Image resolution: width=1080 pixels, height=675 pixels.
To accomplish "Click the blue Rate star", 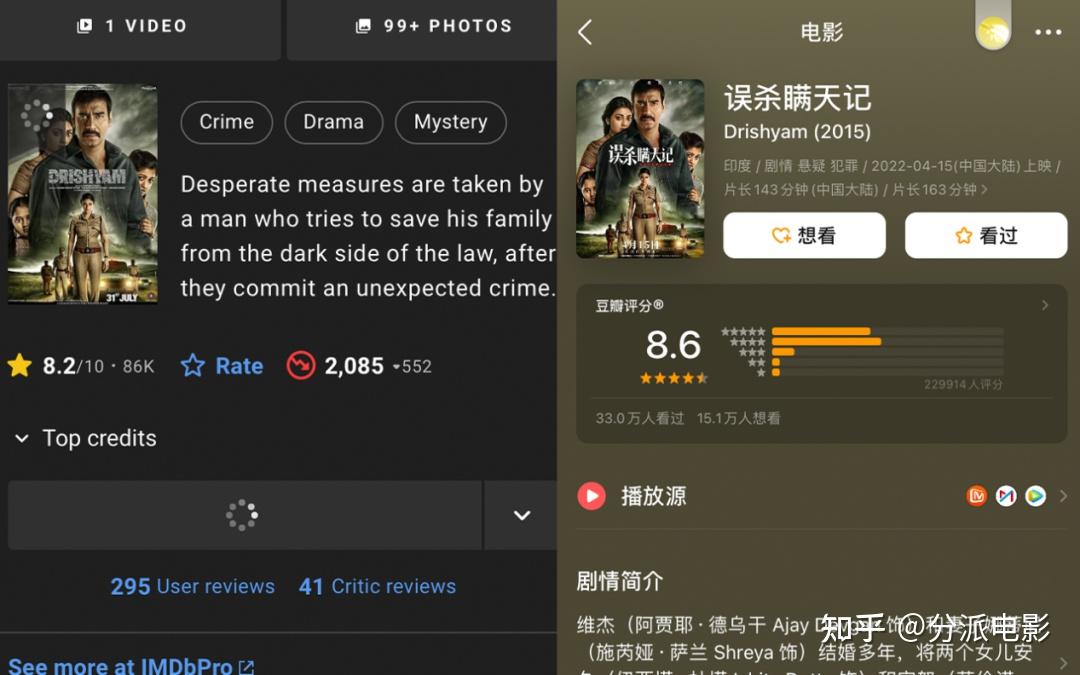I will tap(193, 365).
